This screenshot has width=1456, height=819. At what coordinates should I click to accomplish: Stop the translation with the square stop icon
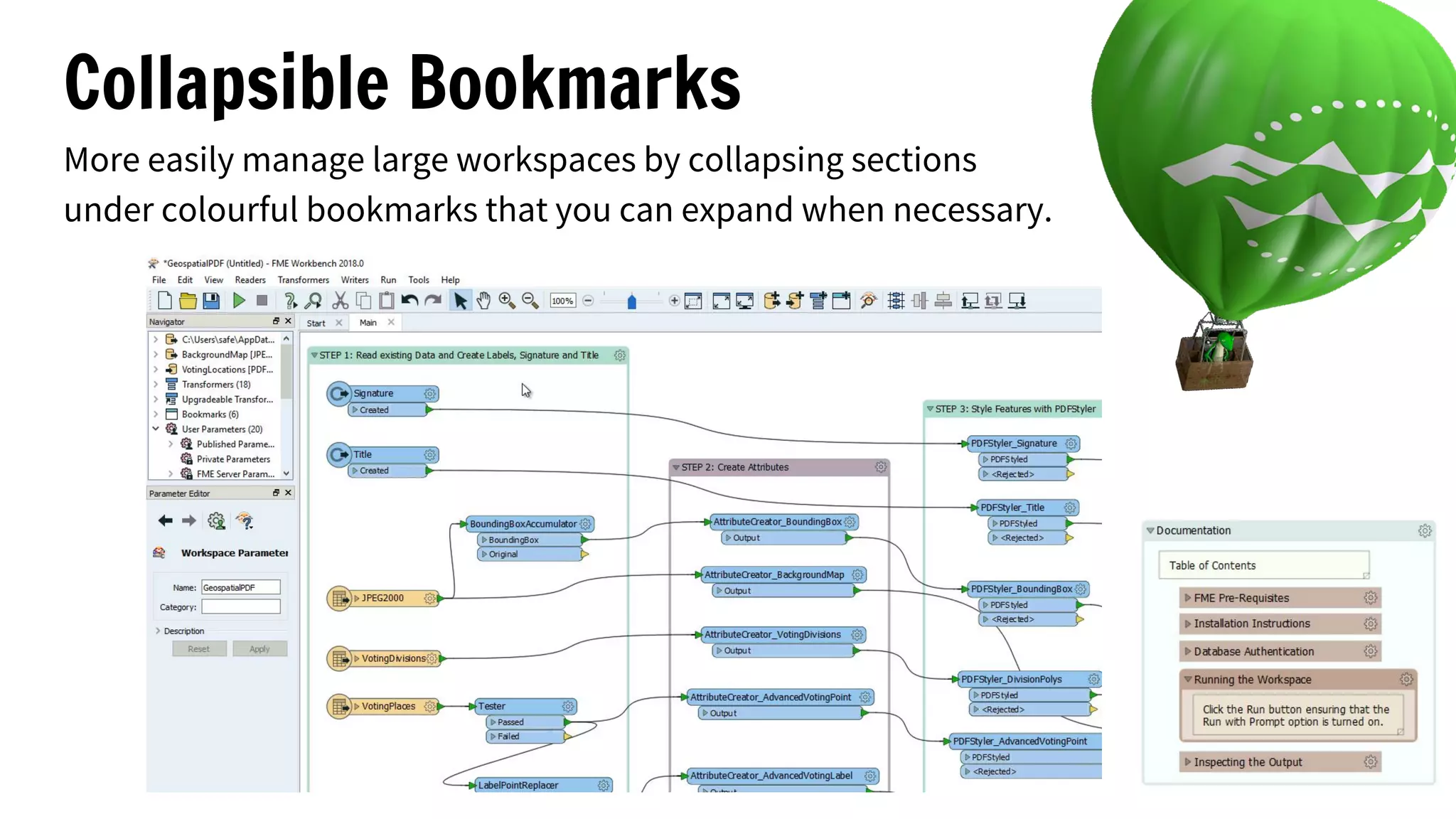[x=262, y=301]
